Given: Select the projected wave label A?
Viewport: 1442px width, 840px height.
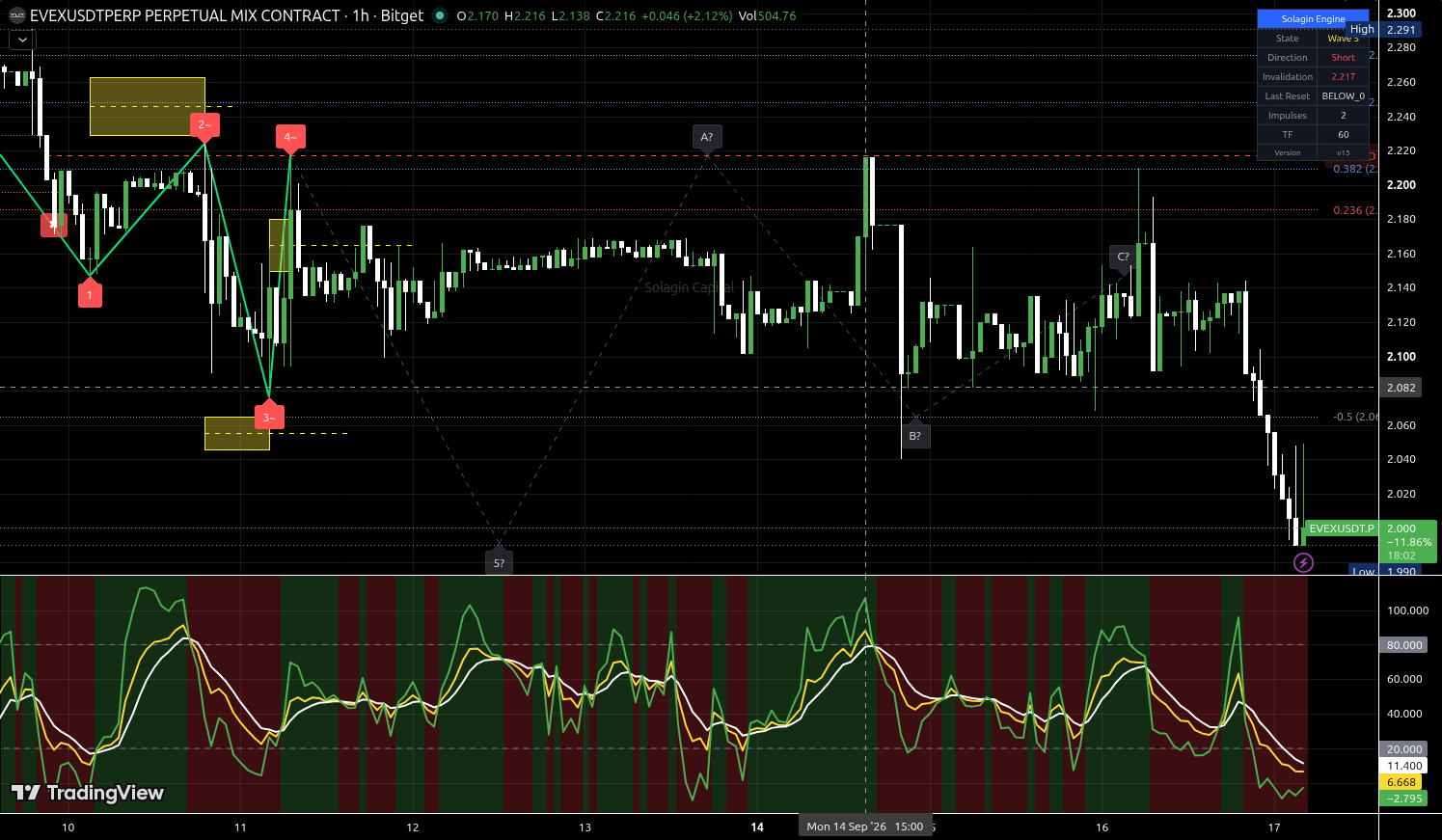Looking at the screenshot, I should click(x=707, y=138).
